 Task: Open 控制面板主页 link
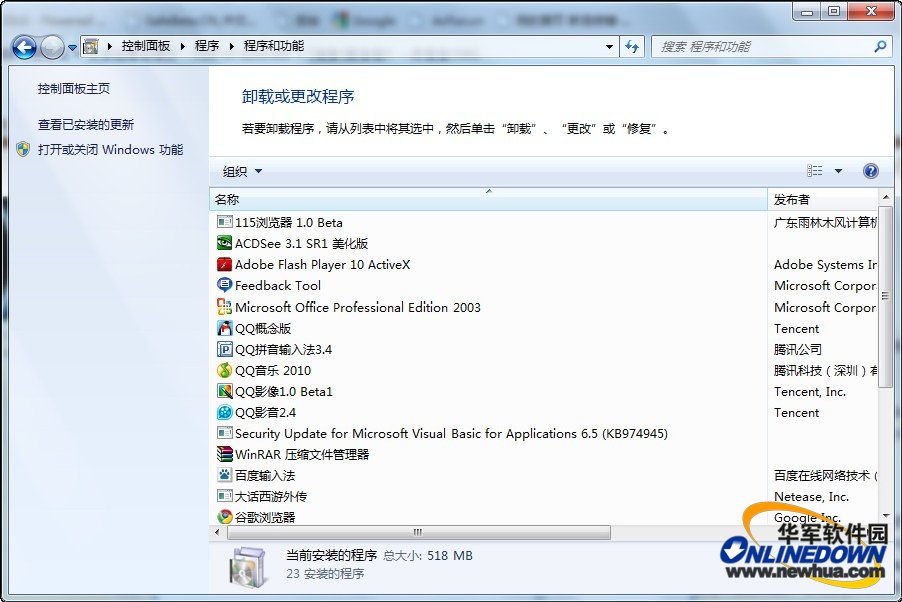[74, 89]
